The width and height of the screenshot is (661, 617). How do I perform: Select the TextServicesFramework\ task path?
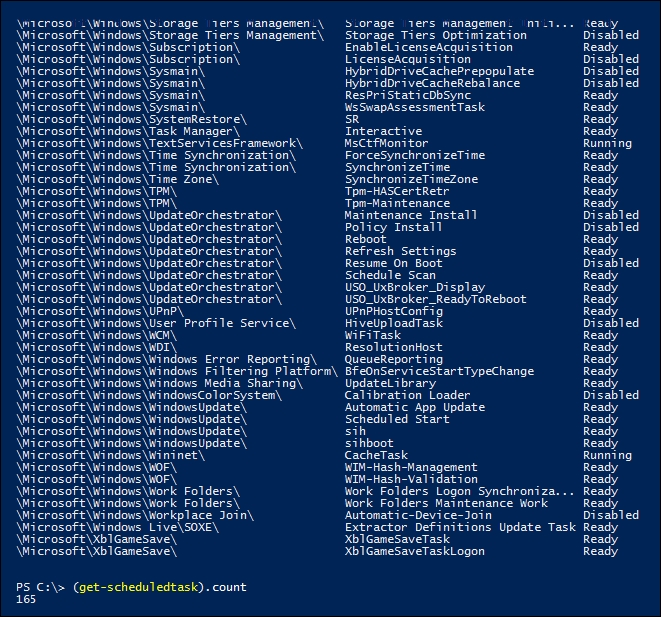160,143
